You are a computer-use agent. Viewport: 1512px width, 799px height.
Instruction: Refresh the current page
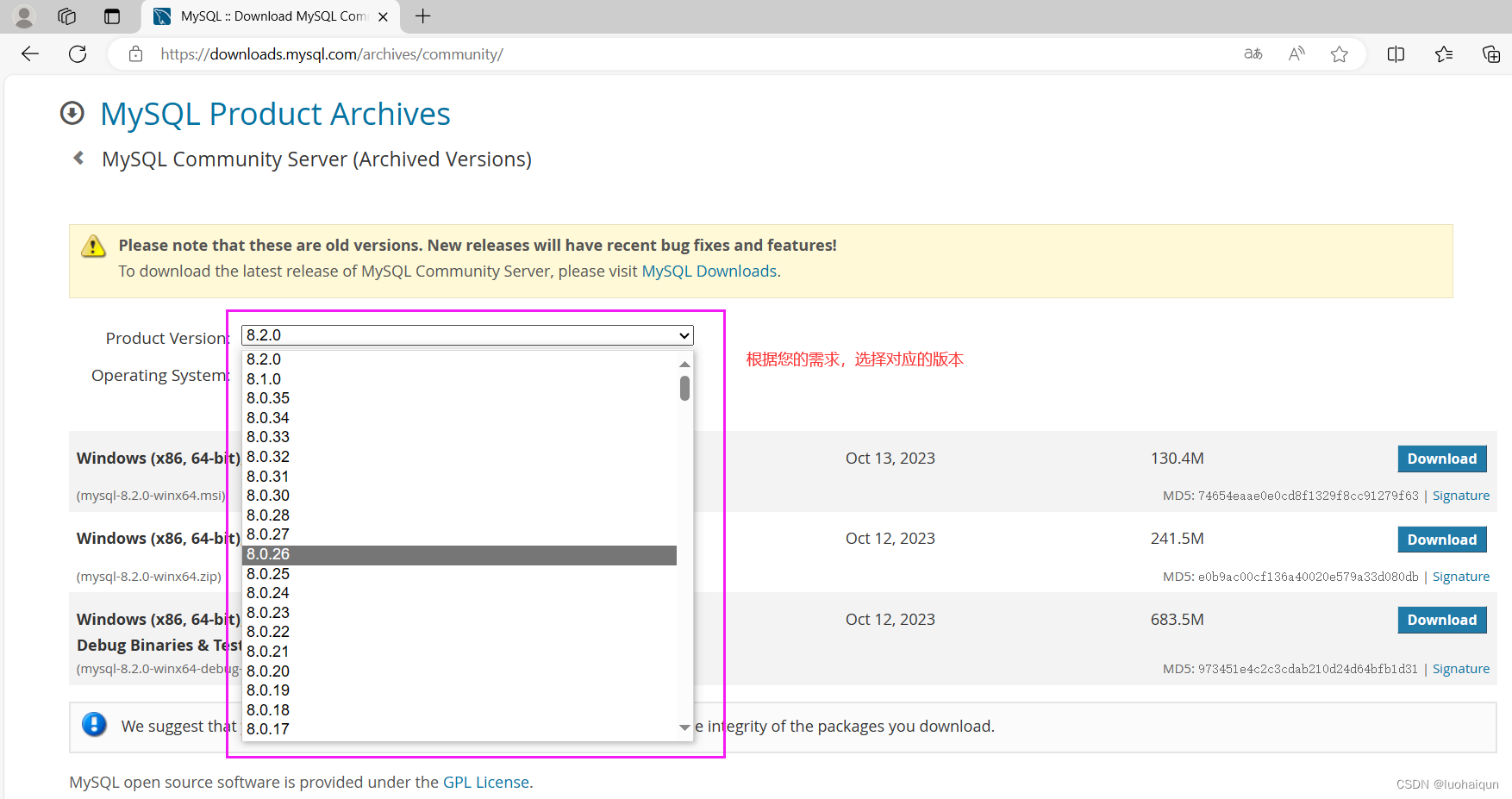[78, 54]
